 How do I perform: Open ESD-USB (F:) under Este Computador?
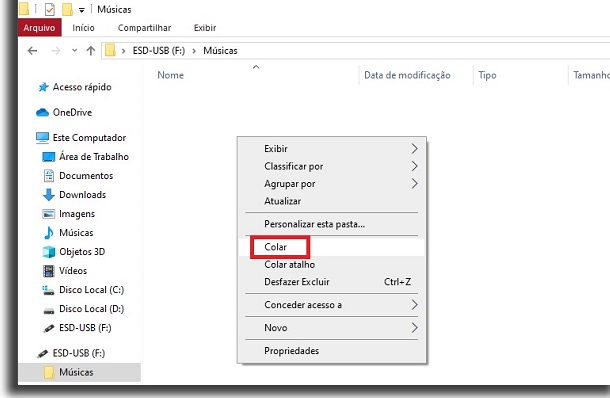[85, 328]
